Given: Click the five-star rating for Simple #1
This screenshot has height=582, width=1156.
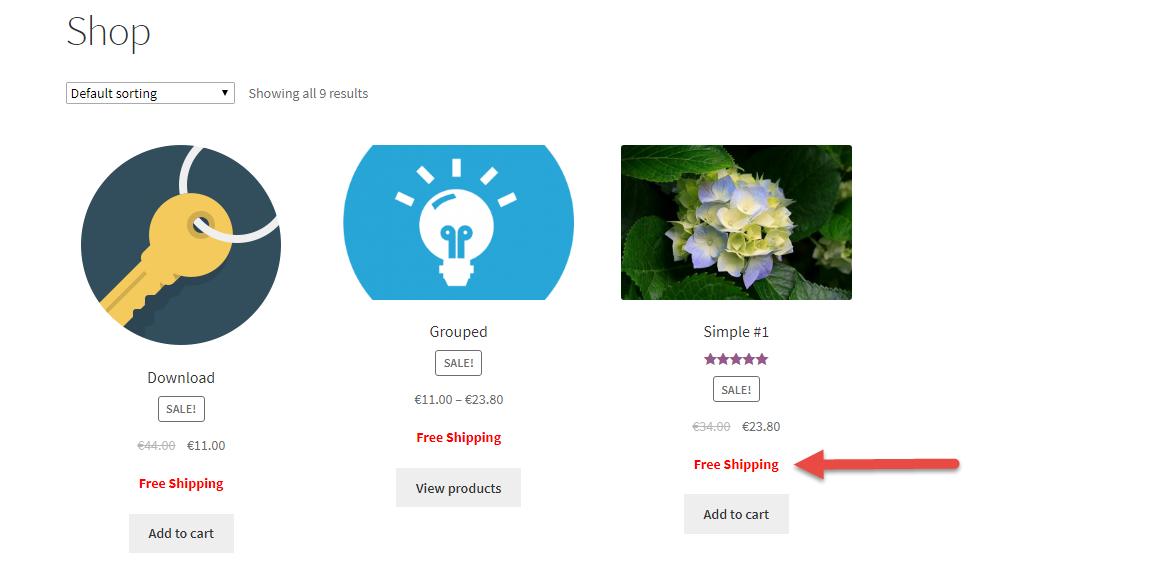Looking at the screenshot, I should (736, 359).
